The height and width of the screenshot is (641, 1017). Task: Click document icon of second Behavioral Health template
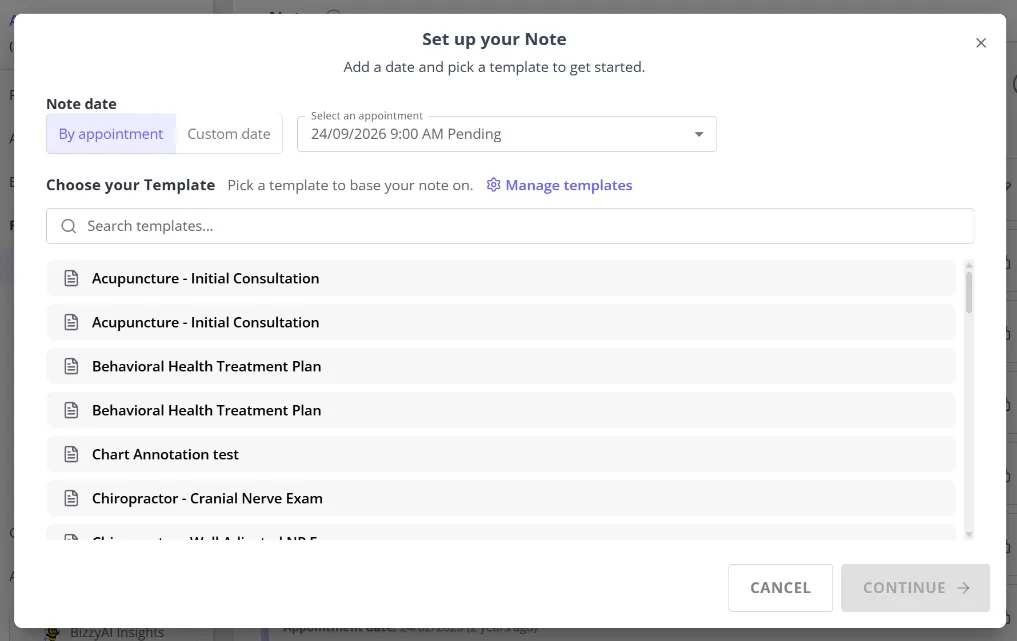click(x=71, y=411)
